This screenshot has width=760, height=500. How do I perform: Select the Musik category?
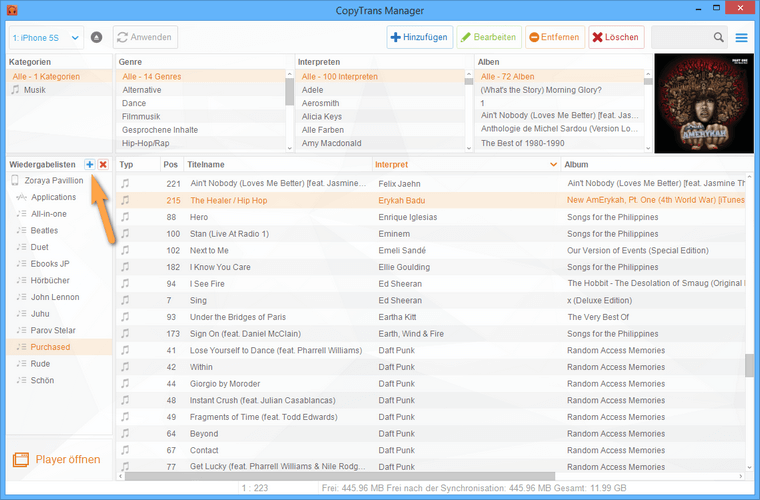(x=59, y=90)
